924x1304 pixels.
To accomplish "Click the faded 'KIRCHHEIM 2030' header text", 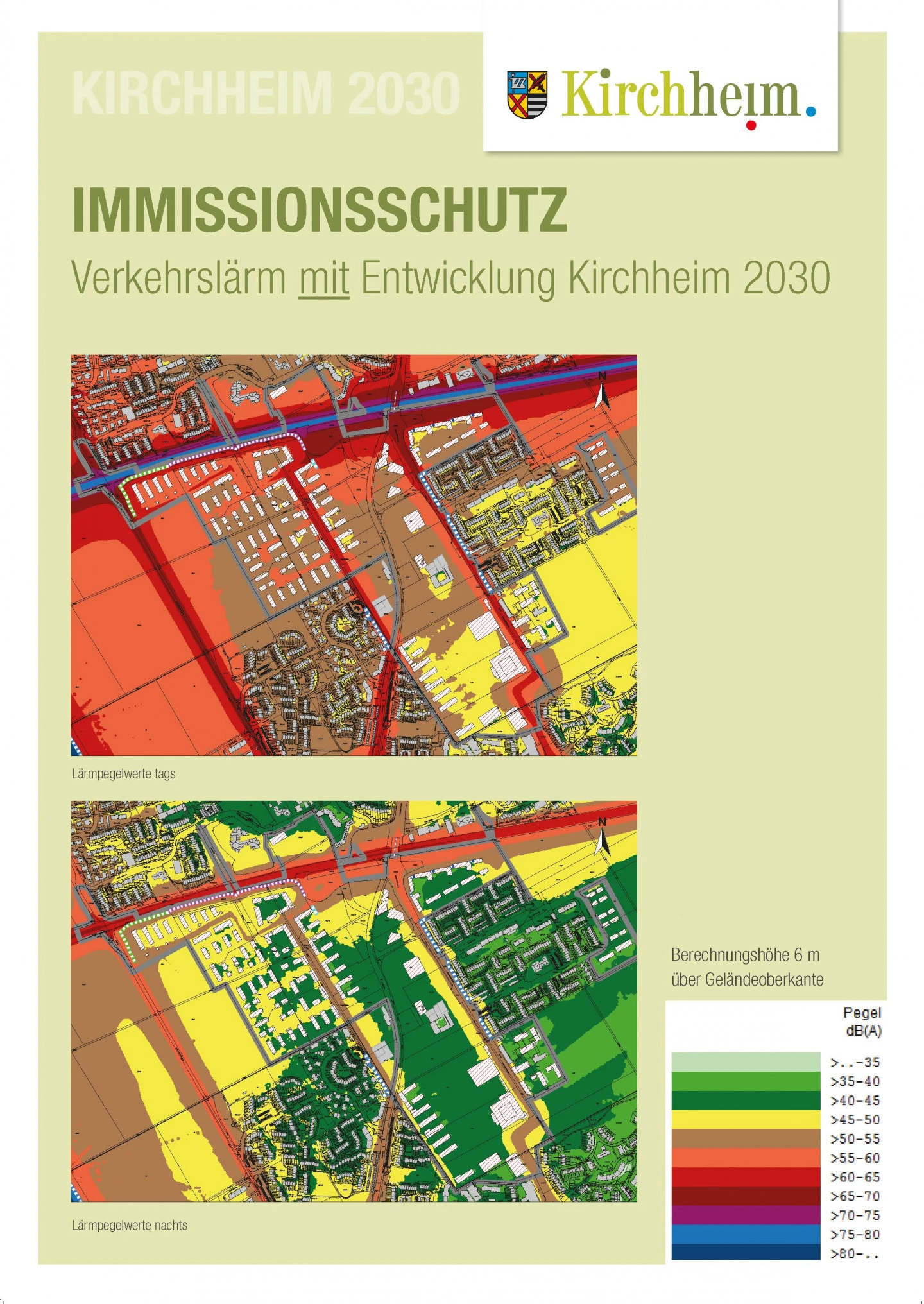I will click(266, 94).
